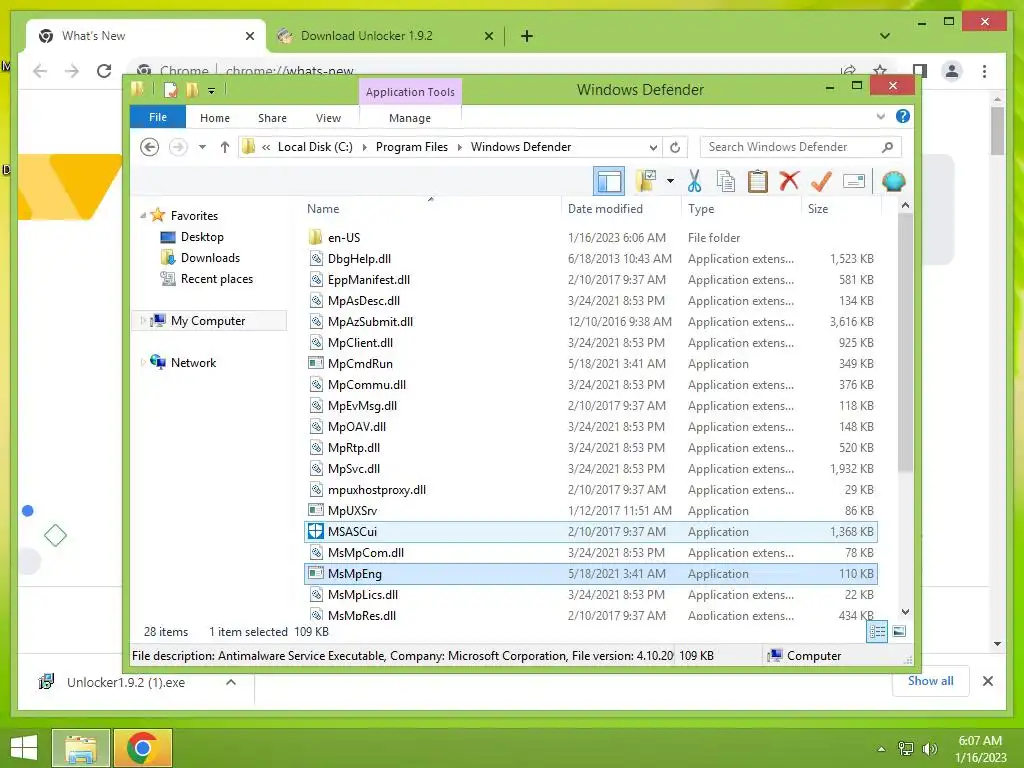Screen dimensions: 1024x768
Task: Expand the Explorer ribbon chevron
Action: coord(880,116)
